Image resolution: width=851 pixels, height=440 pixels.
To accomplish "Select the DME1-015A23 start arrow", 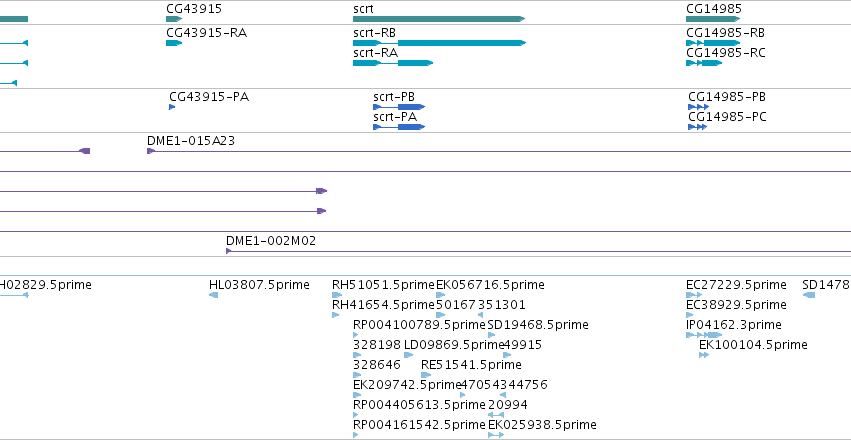I will click(151, 151).
